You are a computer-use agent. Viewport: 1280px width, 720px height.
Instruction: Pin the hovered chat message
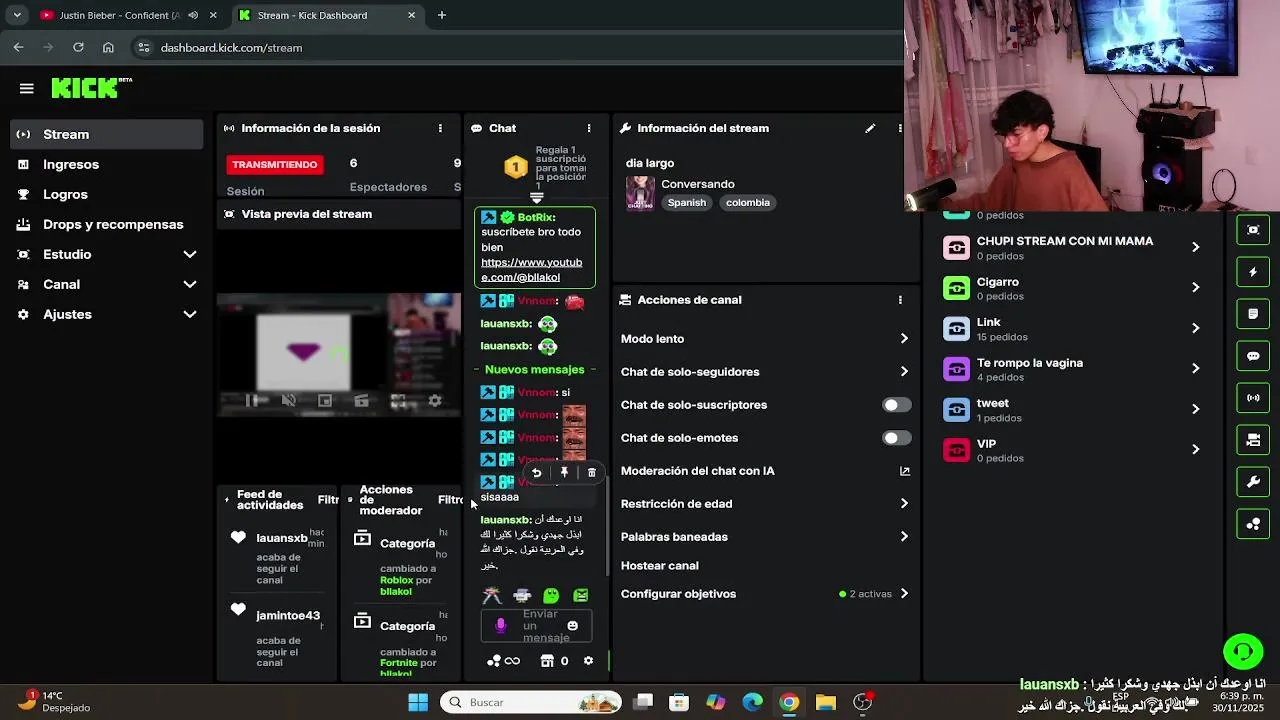[x=564, y=473]
